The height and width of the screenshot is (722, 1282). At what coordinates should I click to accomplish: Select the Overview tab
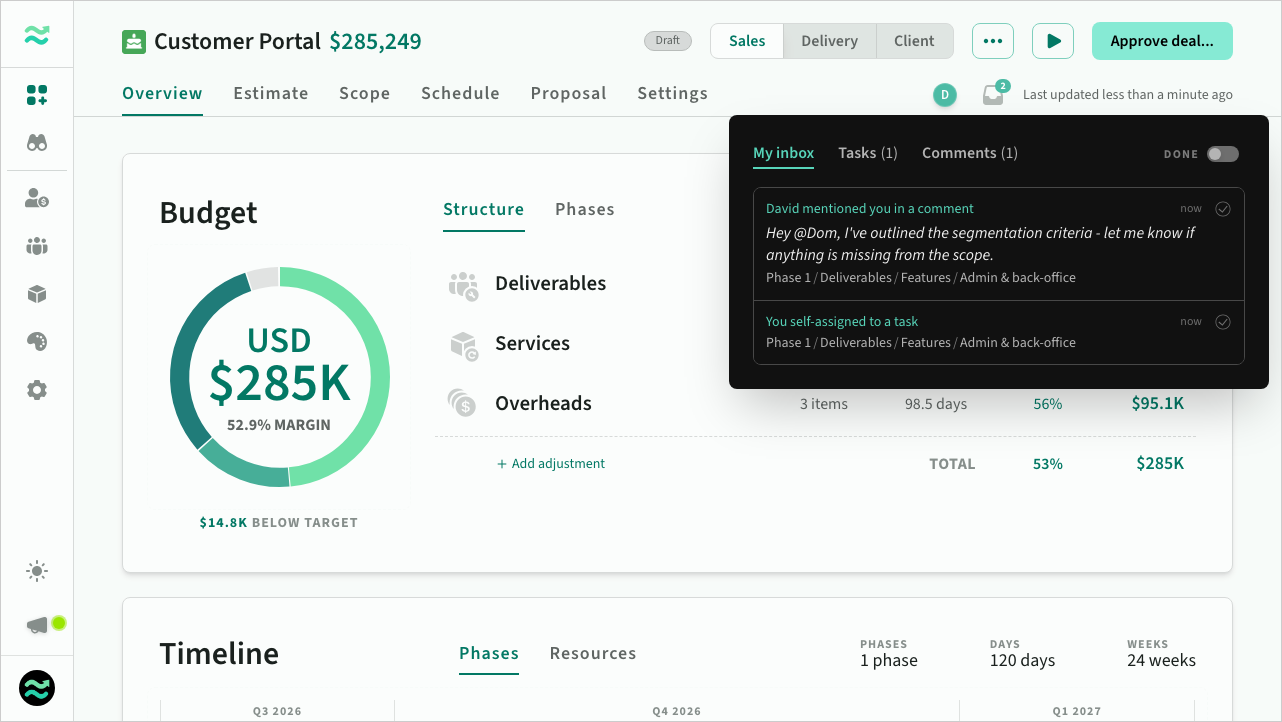pos(162,94)
